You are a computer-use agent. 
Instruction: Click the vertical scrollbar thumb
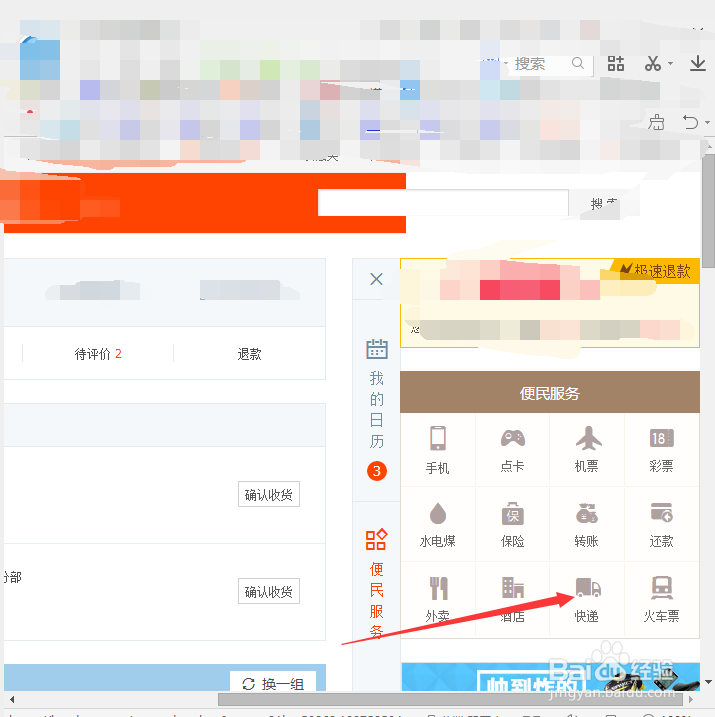(x=708, y=211)
